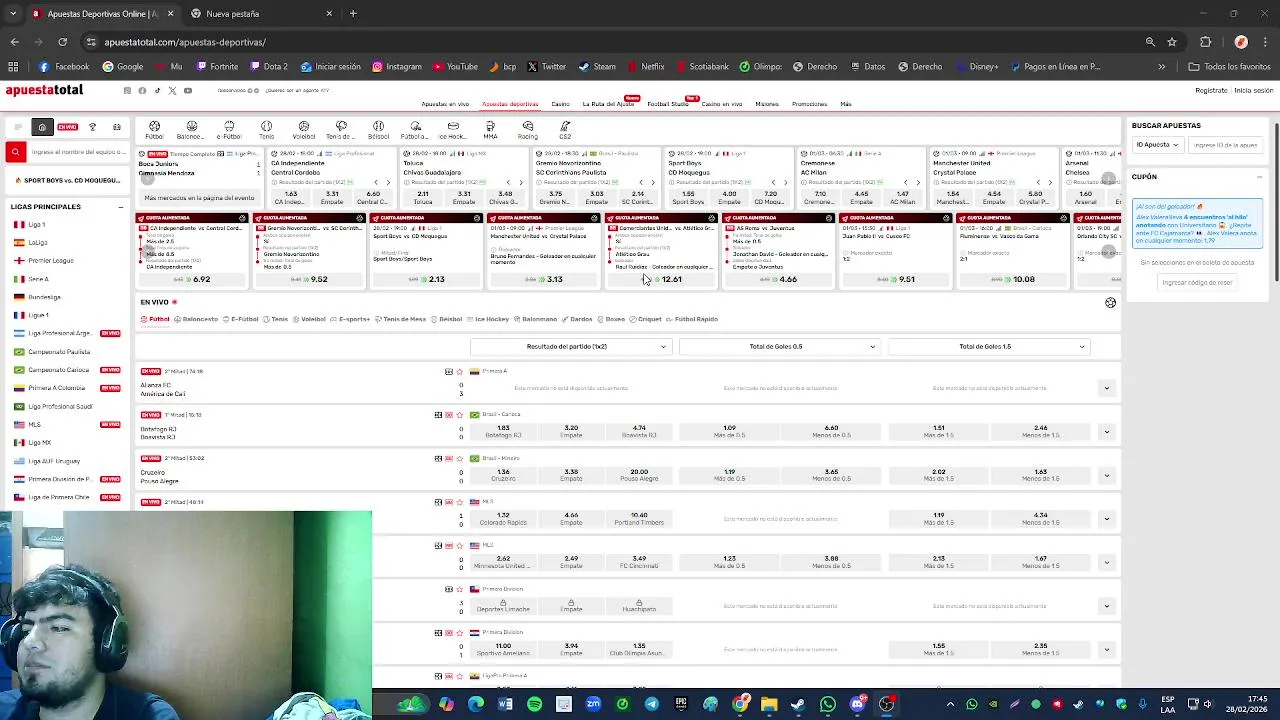The image size is (1280, 720).
Task: Open the Total de Goles 0.5 dropdown
Action: coord(779,346)
